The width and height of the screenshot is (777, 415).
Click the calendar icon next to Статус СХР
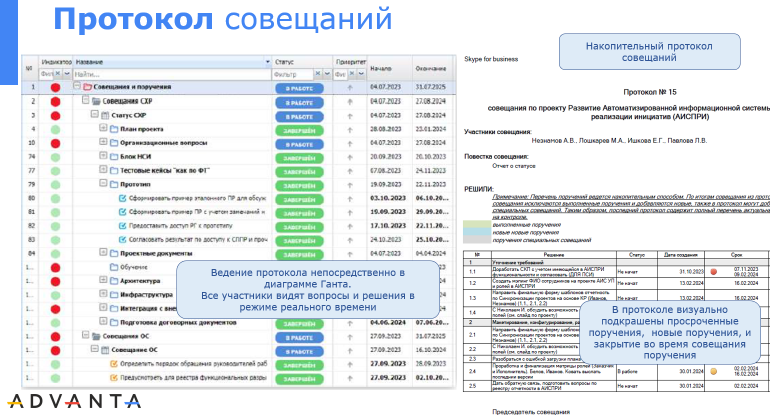click(x=104, y=116)
